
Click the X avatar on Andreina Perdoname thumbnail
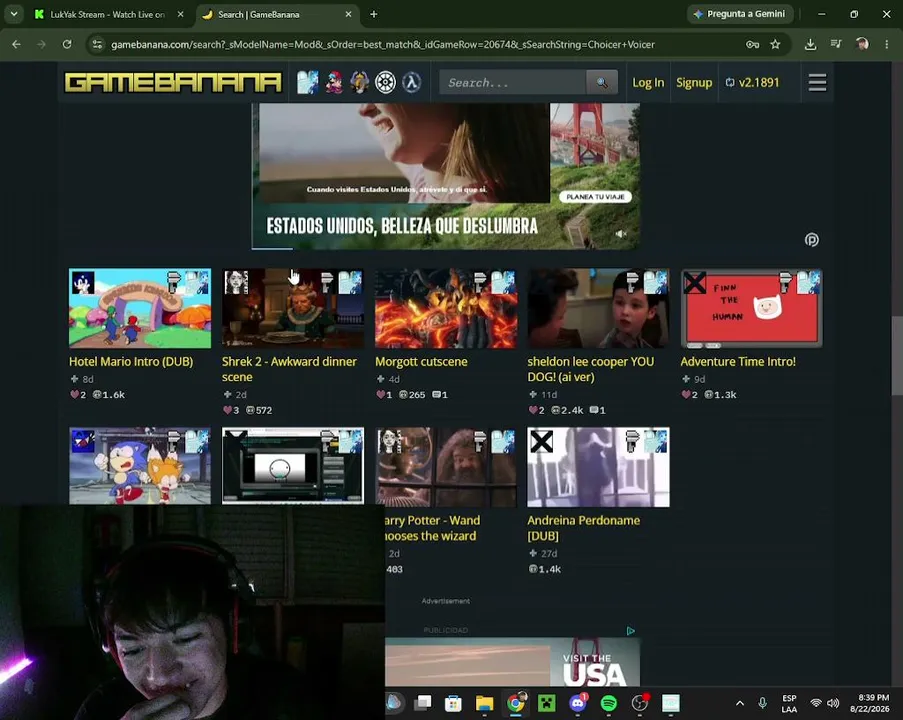[x=541, y=442]
